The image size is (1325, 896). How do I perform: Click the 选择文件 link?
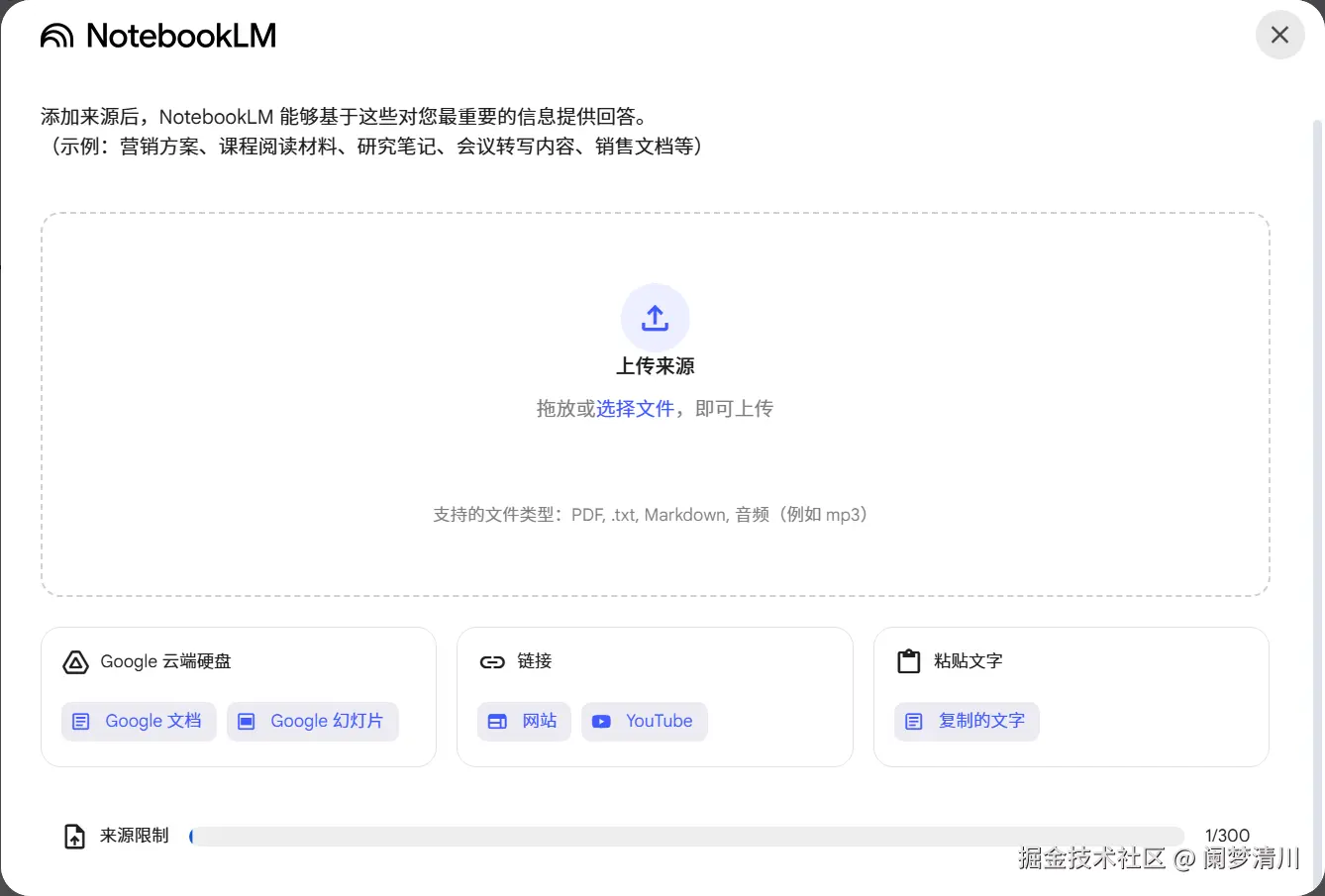(x=635, y=409)
